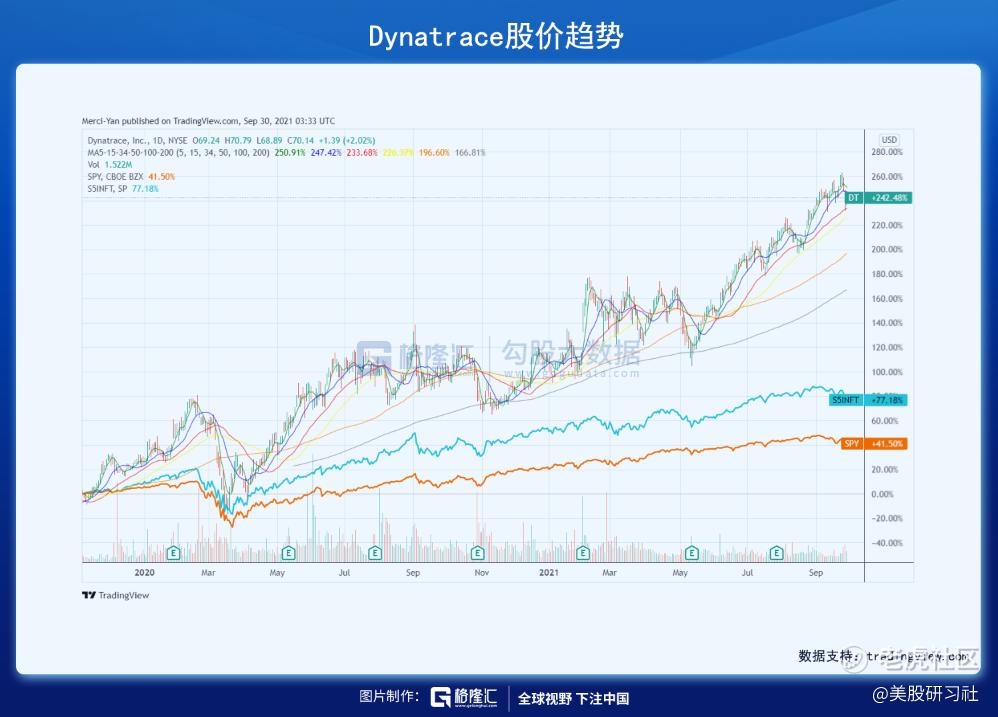This screenshot has height=717, width=998.
Task: Select the 'SPY, CBOE BZX' comparison legend
Action: pyautogui.click(x=115, y=177)
